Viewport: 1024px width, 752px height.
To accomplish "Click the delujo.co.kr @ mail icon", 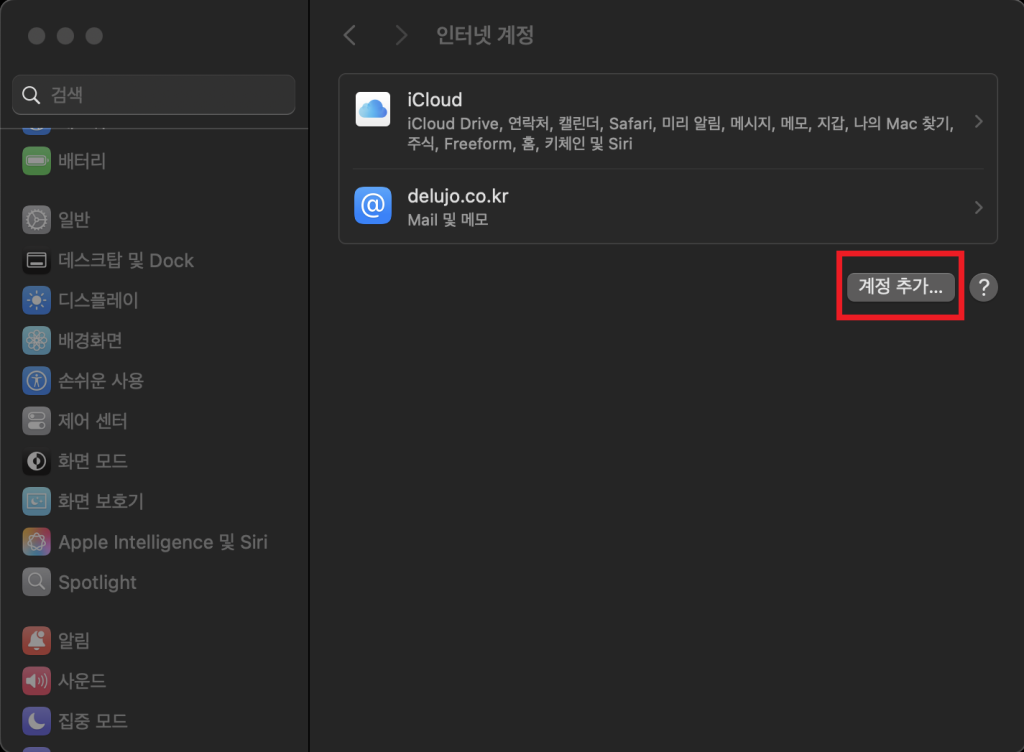I will point(373,206).
